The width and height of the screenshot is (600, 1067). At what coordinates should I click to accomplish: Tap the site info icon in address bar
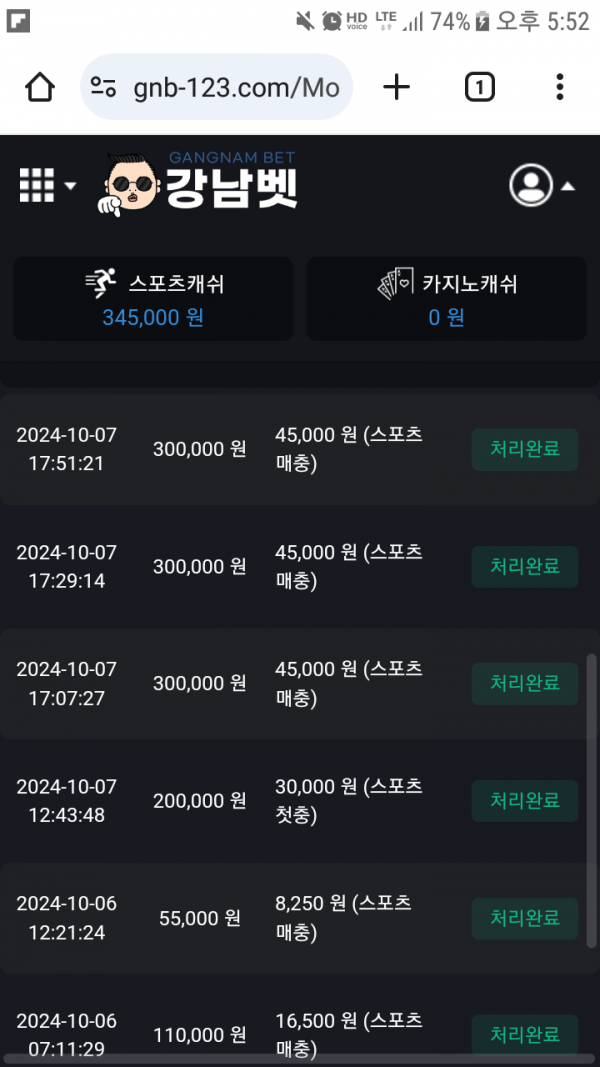pos(104,88)
